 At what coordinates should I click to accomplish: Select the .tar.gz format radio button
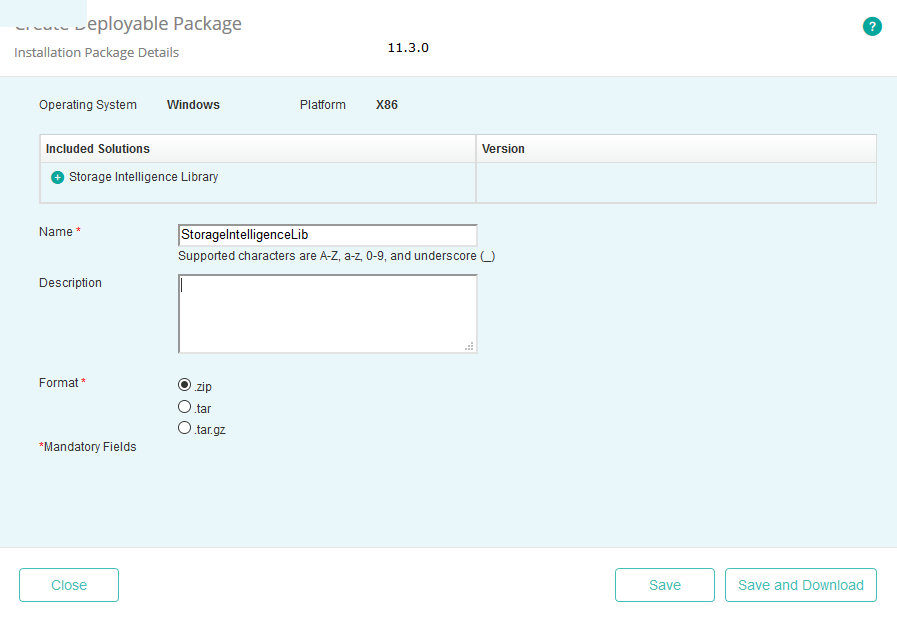click(x=184, y=428)
